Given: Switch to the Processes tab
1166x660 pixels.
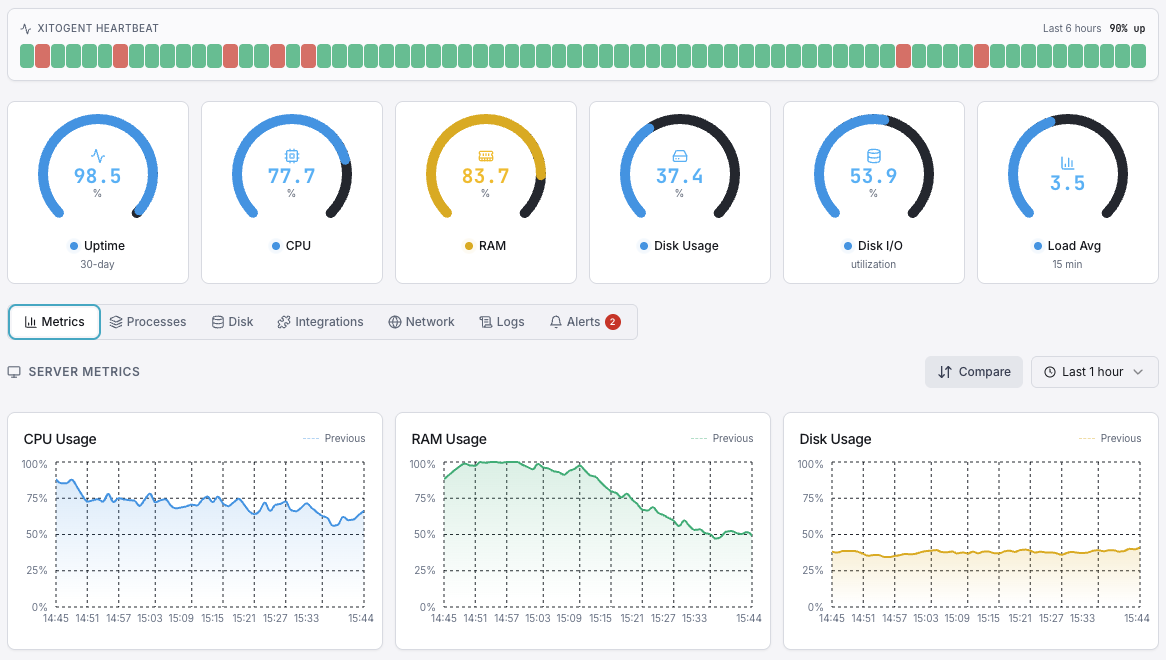Looking at the screenshot, I should pos(147,321).
